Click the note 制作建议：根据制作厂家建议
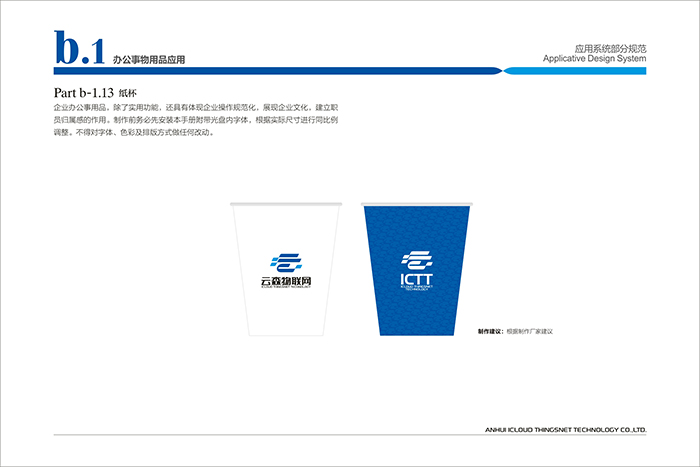Image resolution: width=700 pixels, height=467 pixels. (515, 331)
